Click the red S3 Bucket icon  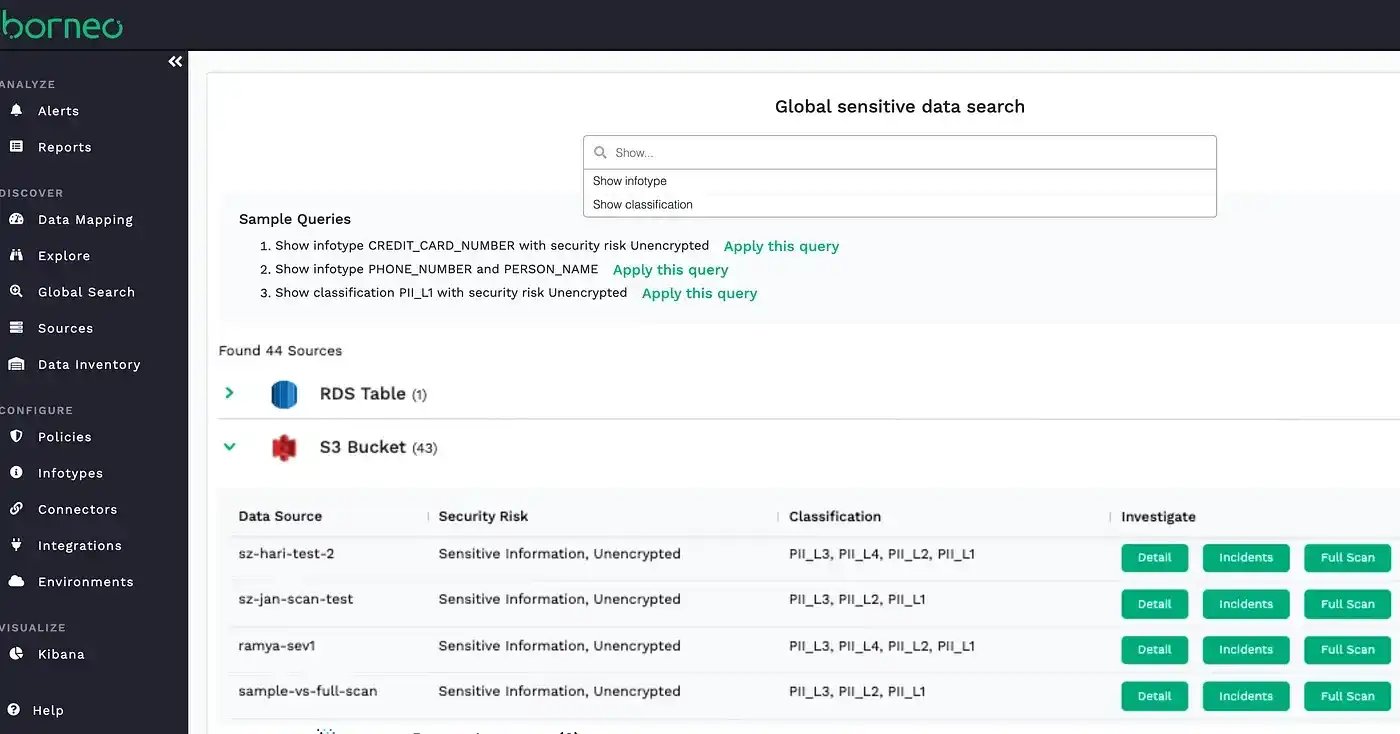[x=284, y=448]
